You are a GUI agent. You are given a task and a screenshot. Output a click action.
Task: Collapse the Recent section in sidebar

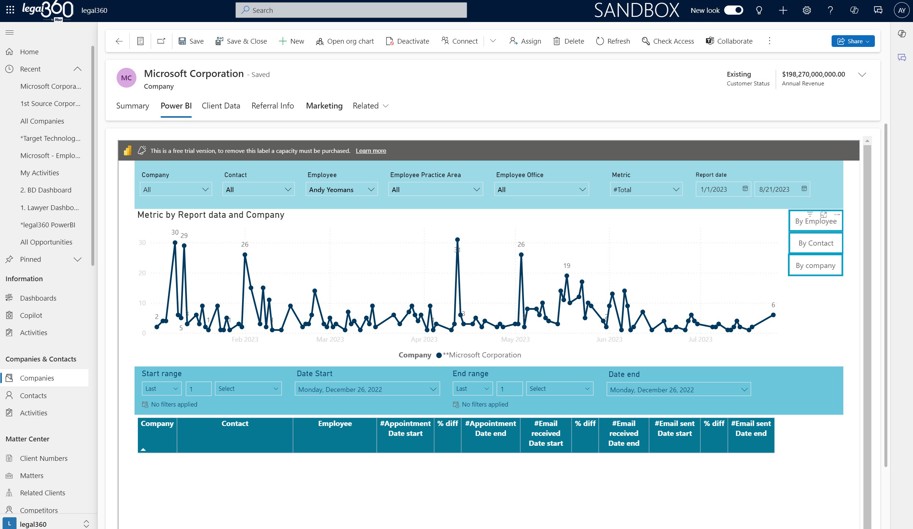click(77, 69)
